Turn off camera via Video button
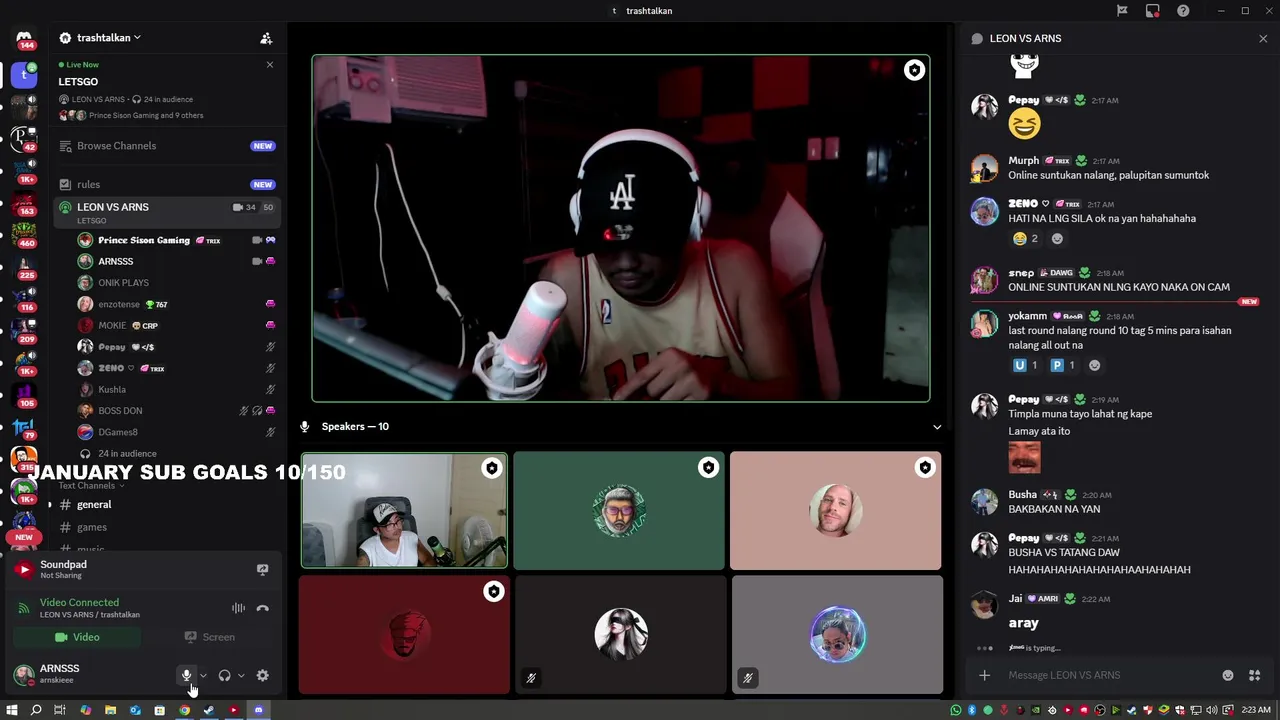Screen dimensions: 1280x720 77,637
